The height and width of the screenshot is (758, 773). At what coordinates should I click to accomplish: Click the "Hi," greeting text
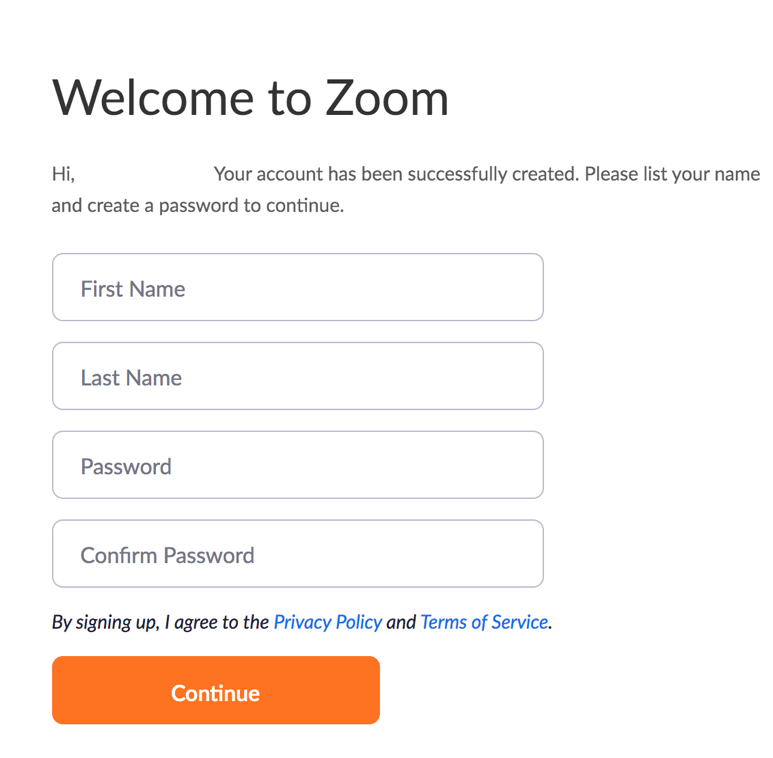pos(63,175)
